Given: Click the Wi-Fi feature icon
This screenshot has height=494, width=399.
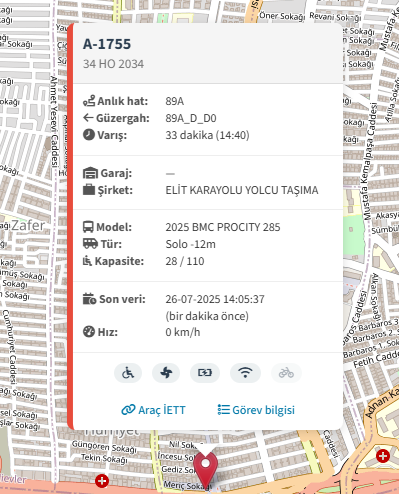Looking at the screenshot, I should pos(245,373).
